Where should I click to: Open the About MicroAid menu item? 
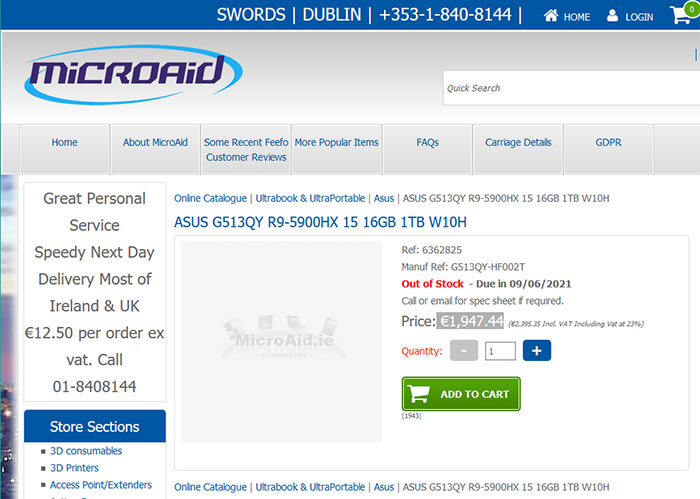[x=155, y=142]
